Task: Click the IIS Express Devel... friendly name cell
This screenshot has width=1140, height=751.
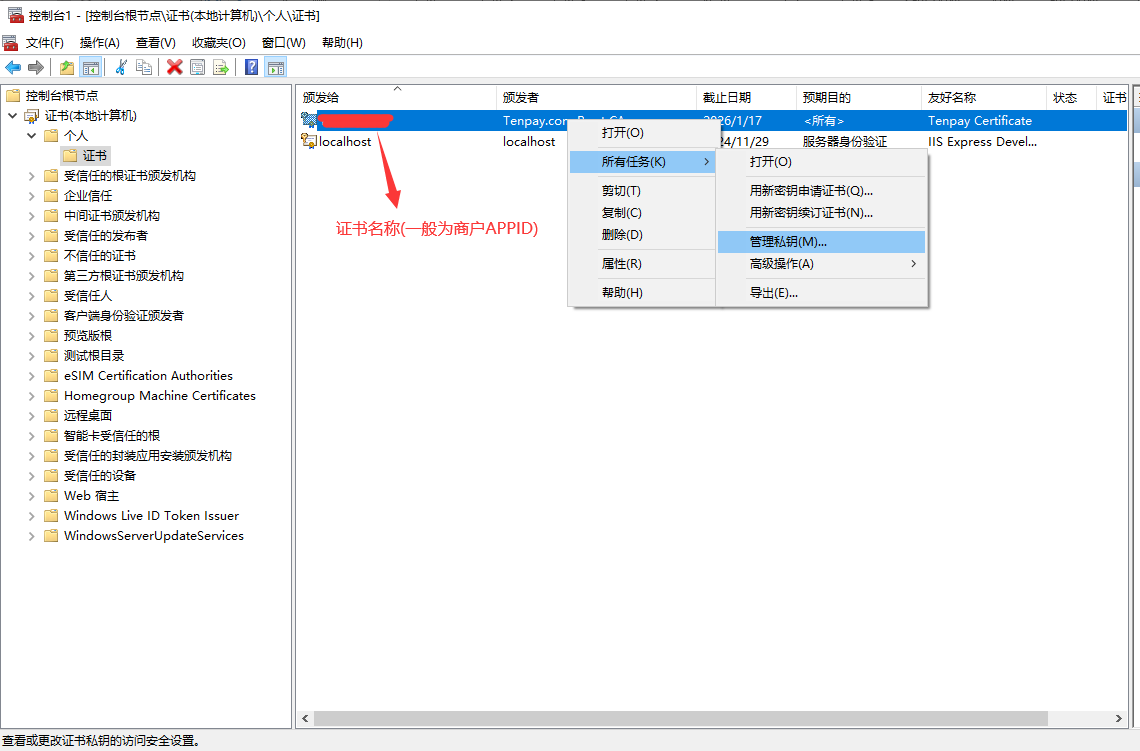Action: 982,141
